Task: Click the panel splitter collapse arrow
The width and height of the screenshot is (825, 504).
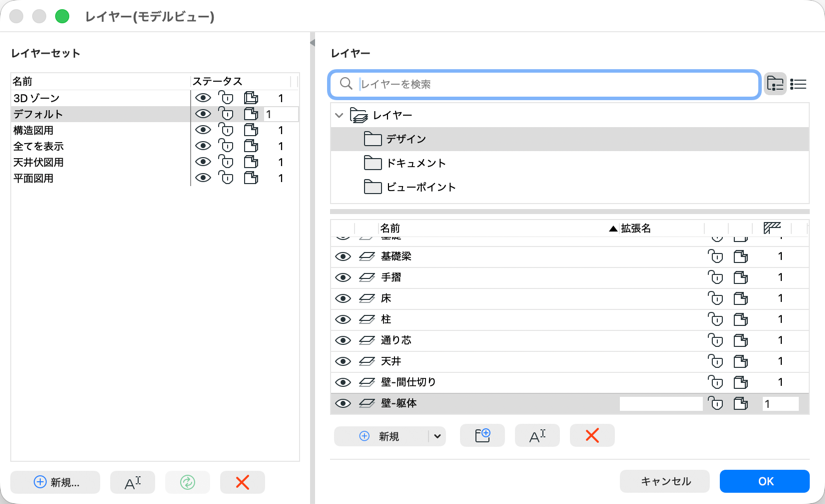Action: (x=313, y=43)
